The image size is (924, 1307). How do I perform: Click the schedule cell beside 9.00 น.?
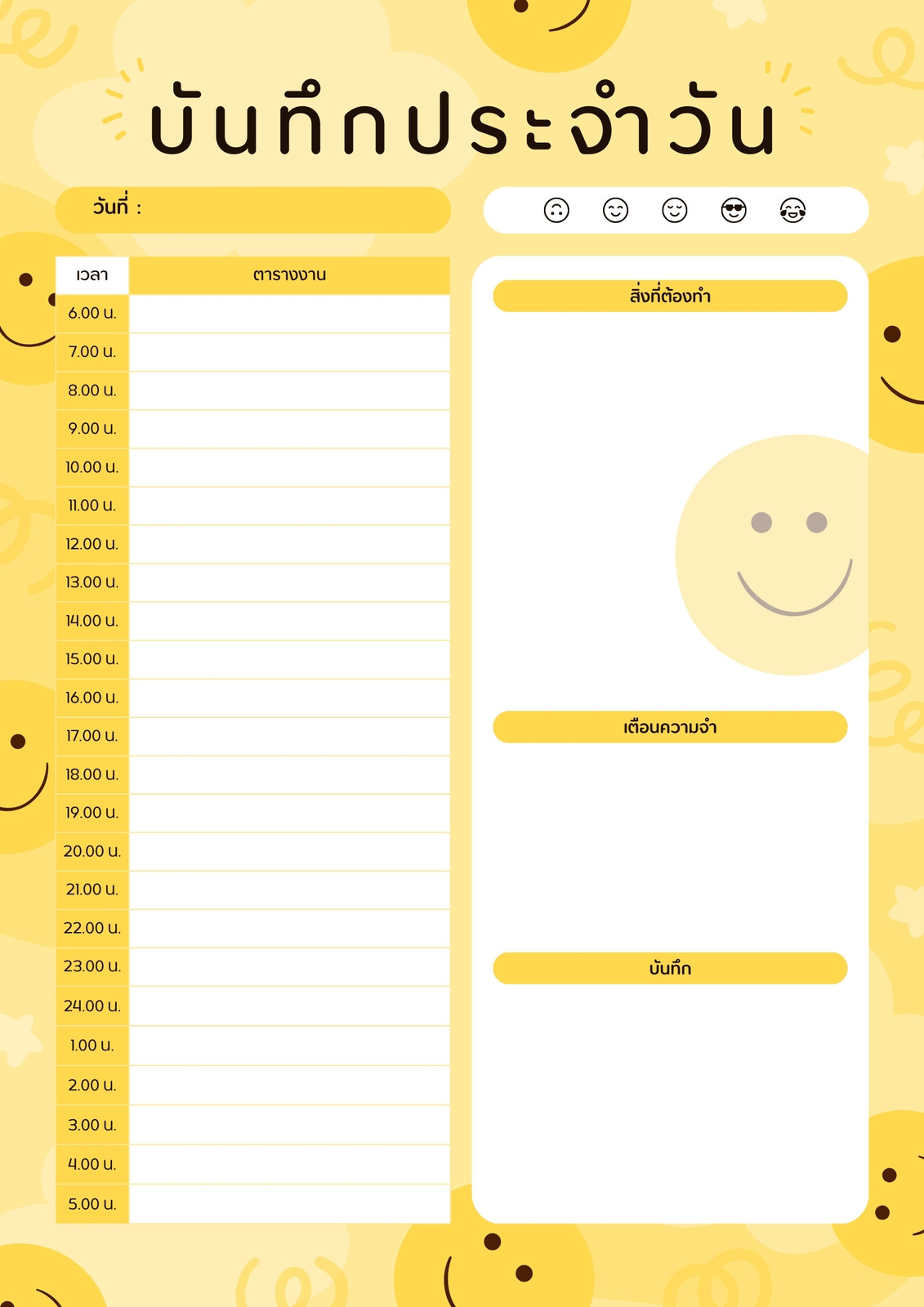tap(289, 429)
